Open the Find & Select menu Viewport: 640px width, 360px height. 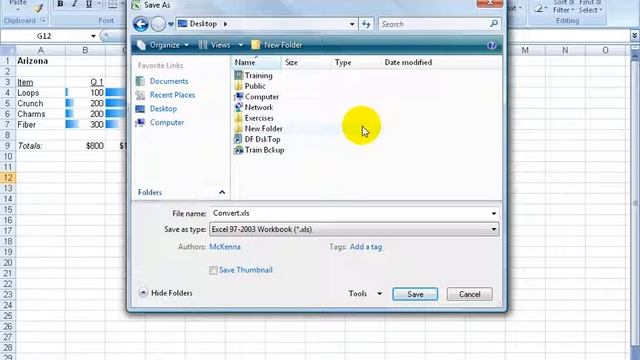click(x=590, y=7)
